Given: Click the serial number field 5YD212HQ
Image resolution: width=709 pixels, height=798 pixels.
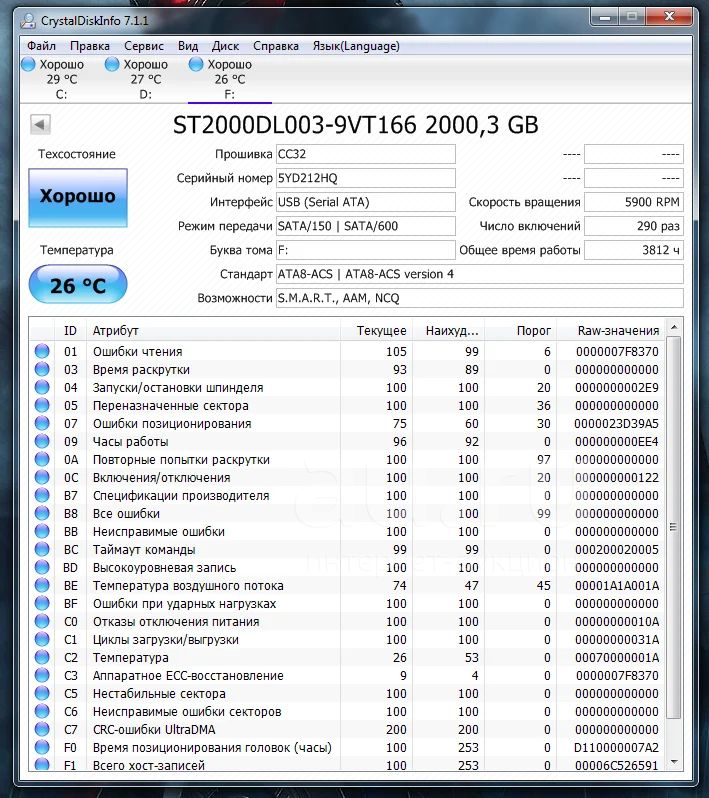Looking at the screenshot, I should 365,178.
